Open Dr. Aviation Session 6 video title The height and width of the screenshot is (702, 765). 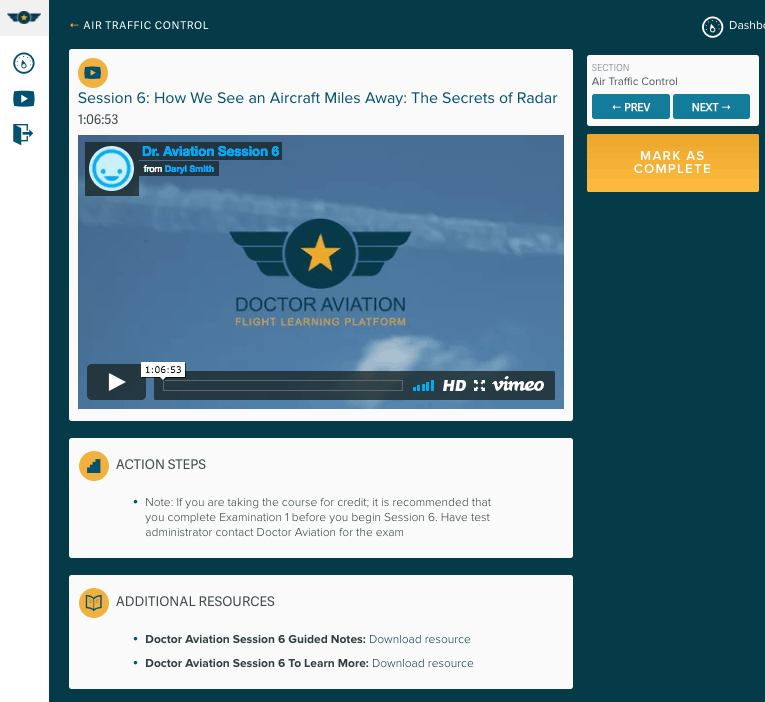[210, 151]
